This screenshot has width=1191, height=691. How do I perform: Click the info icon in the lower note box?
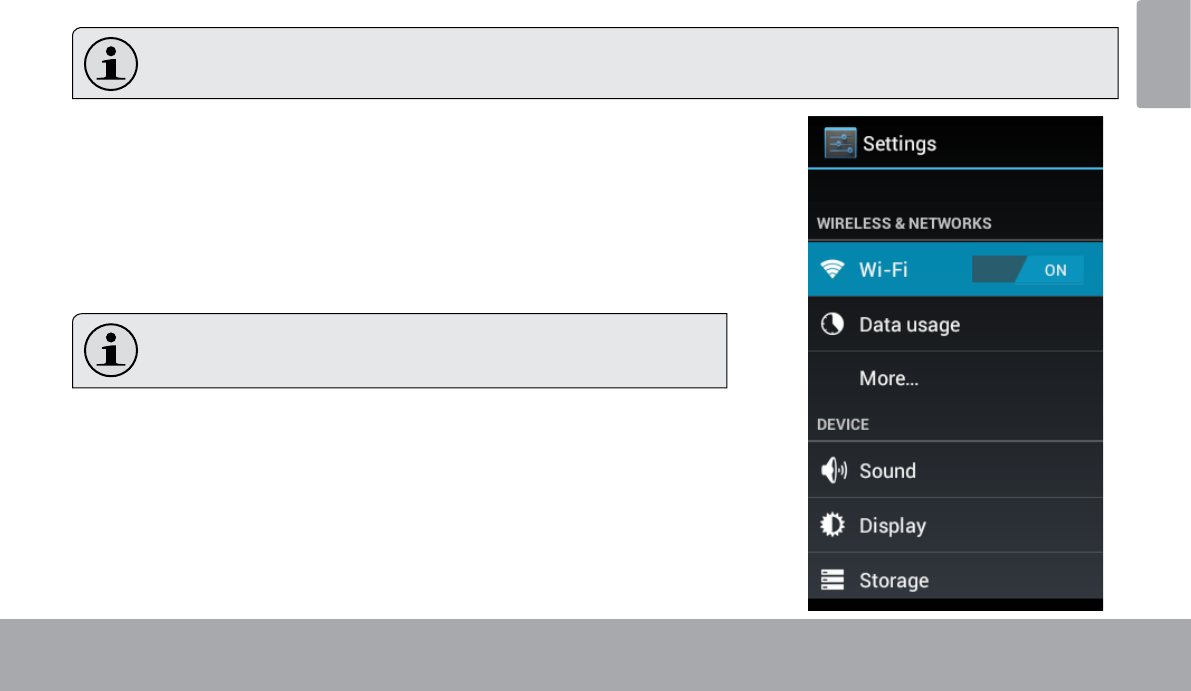pyautogui.click(x=111, y=350)
